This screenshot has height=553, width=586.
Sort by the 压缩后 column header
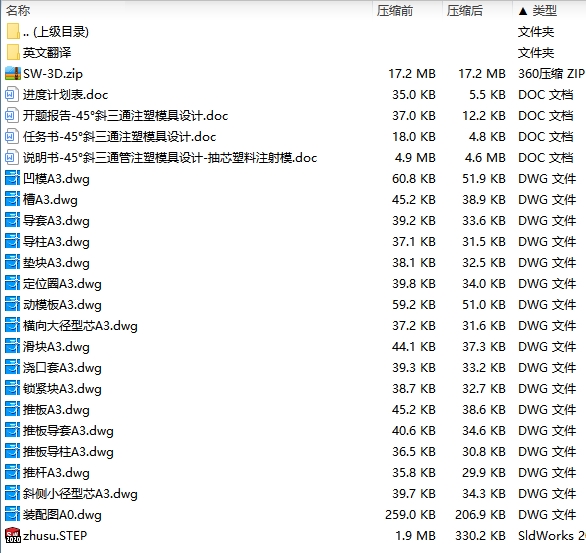click(x=465, y=10)
